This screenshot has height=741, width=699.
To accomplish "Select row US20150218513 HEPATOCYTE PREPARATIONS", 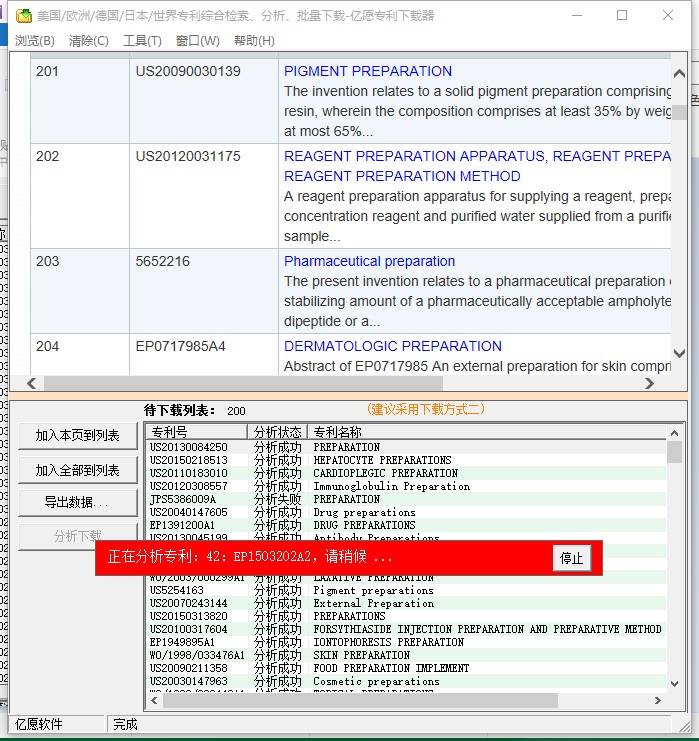I will tap(406, 460).
